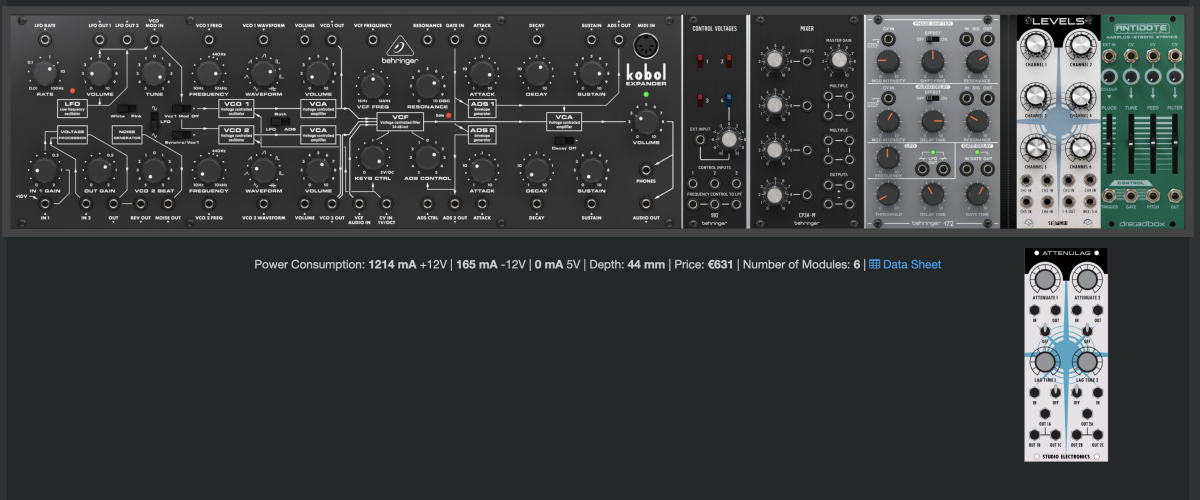Click the KEYB CTRL knob
The image size is (1200, 500).
pyautogui.click(x=373, y=157)
